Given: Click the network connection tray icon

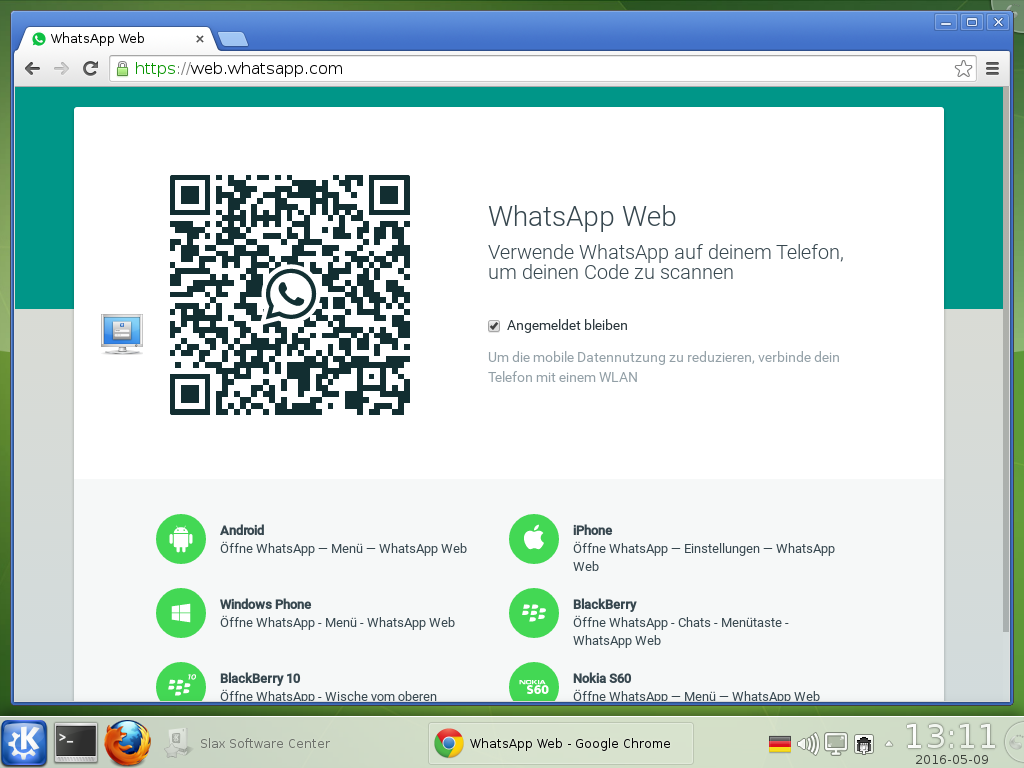Looking at the screenshot, I should pos(864,744).
